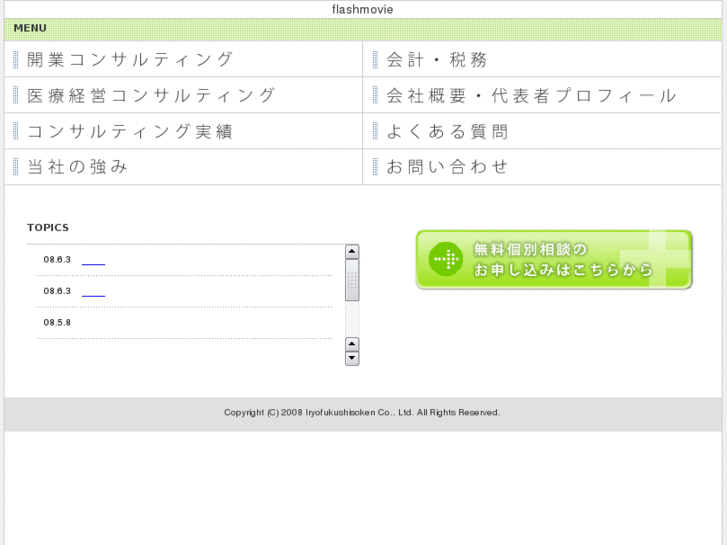The height and width of the screenshot is (545, 727).
Task: Open the link in second 08.6.3 topic
Action: coord(93,294)
